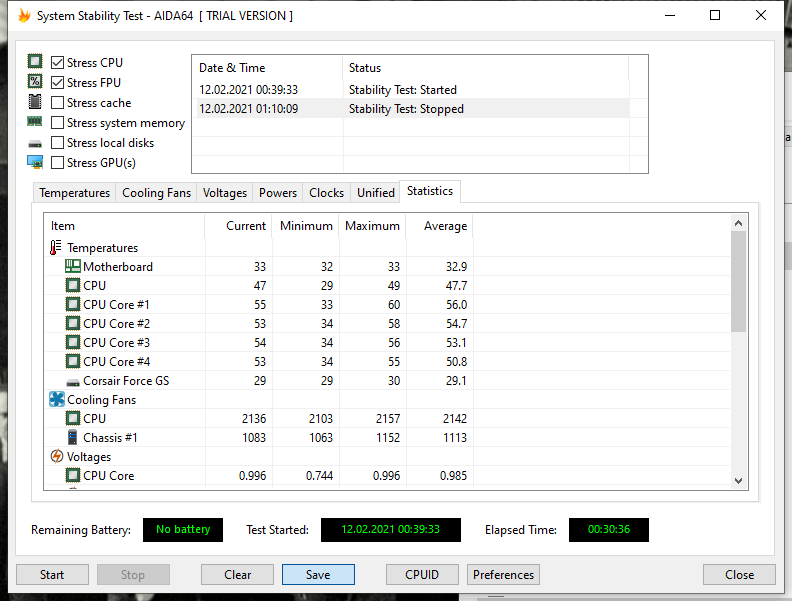
Task: Switch to the Cooling Fans tab
Action: [157, 193]
